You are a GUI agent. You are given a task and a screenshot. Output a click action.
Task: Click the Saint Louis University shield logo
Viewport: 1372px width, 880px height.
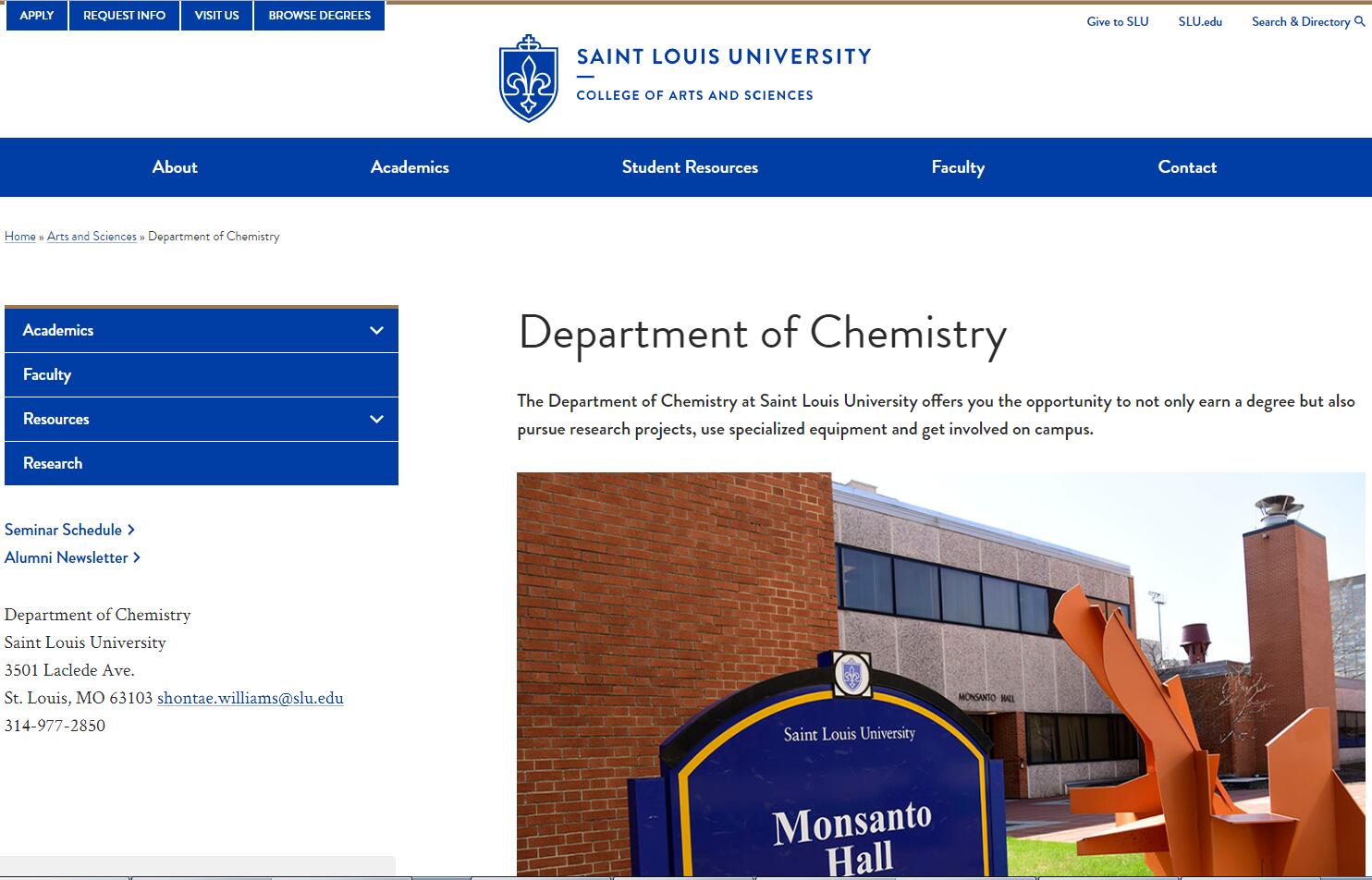point(529,79)
